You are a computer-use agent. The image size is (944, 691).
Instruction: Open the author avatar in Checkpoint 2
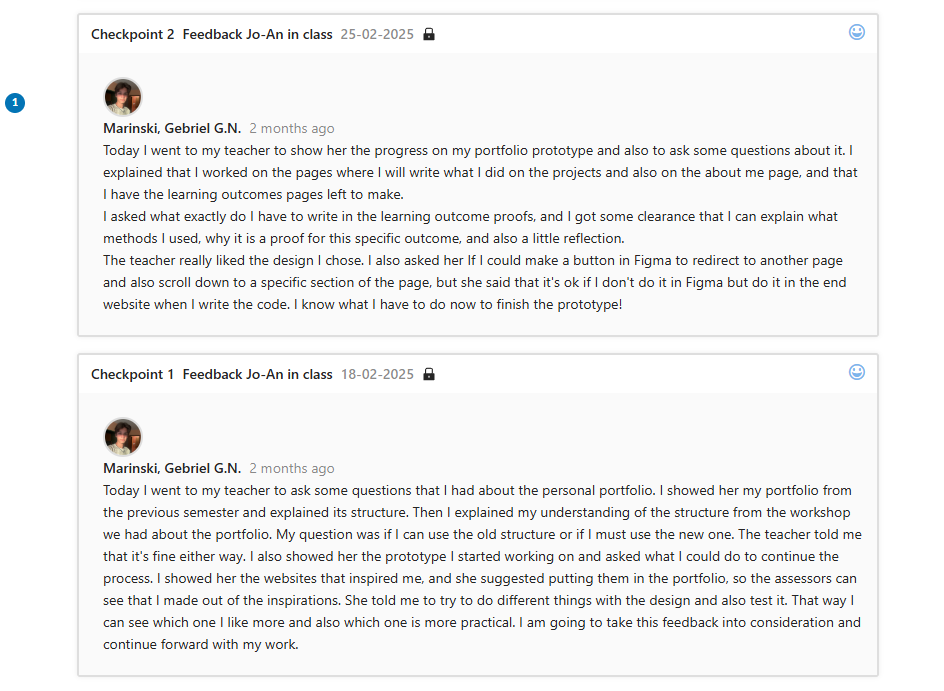pos(123,97)
